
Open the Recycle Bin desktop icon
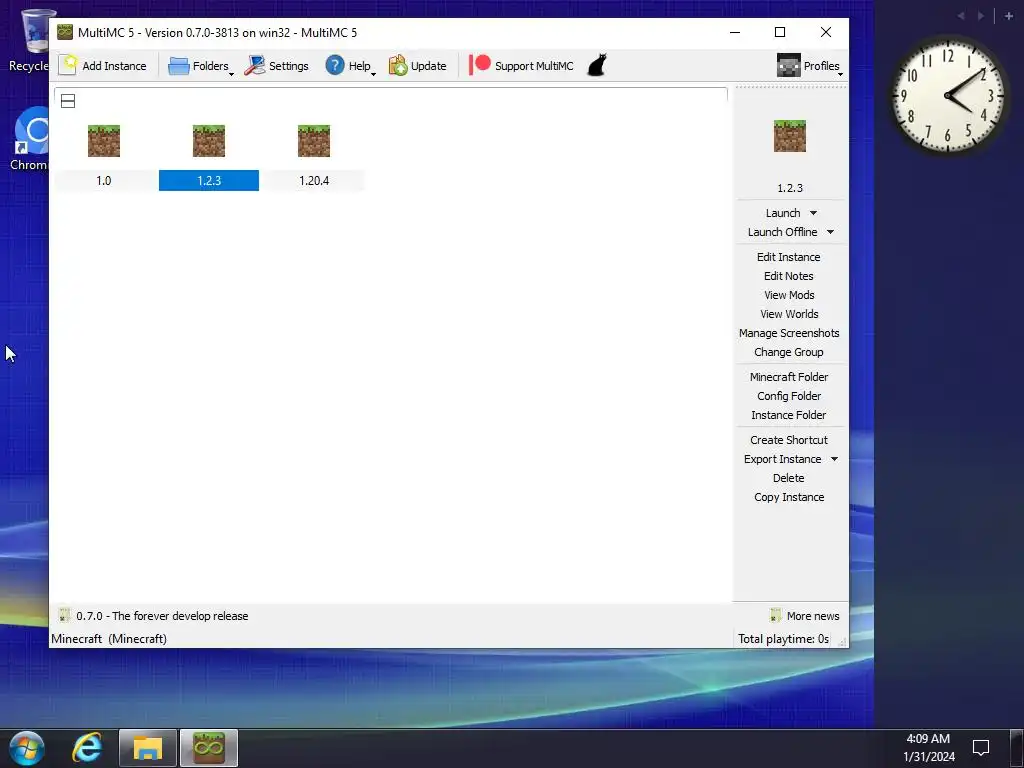(29, 40)
